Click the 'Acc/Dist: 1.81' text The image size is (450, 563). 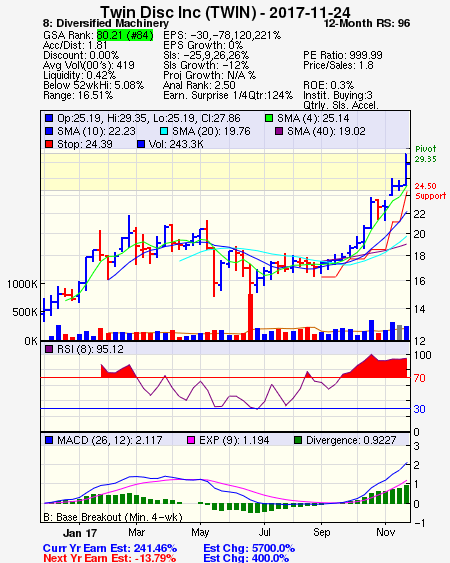click(x=75, y=45)
